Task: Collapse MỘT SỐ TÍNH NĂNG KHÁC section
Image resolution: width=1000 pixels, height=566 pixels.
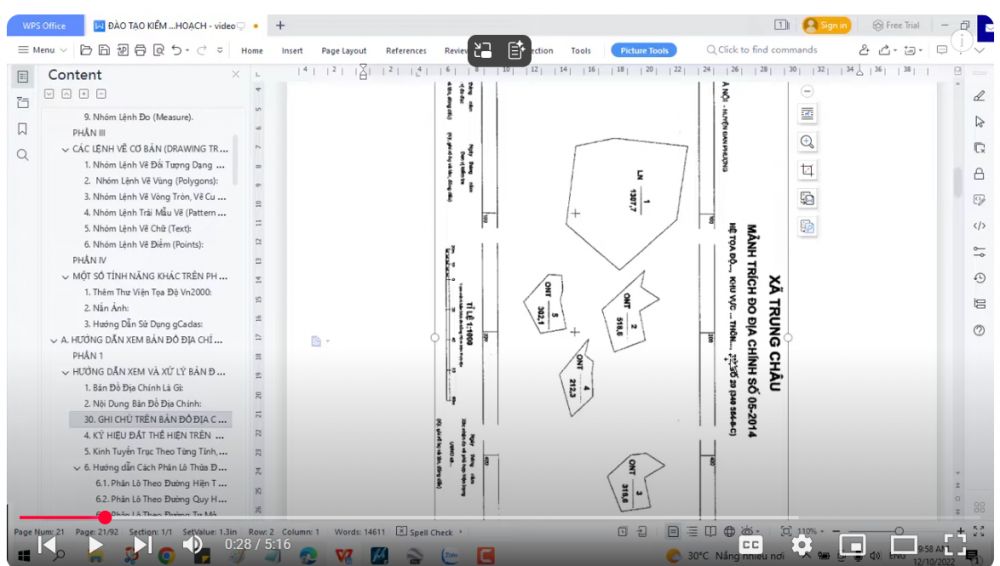Action: point(65,276)
